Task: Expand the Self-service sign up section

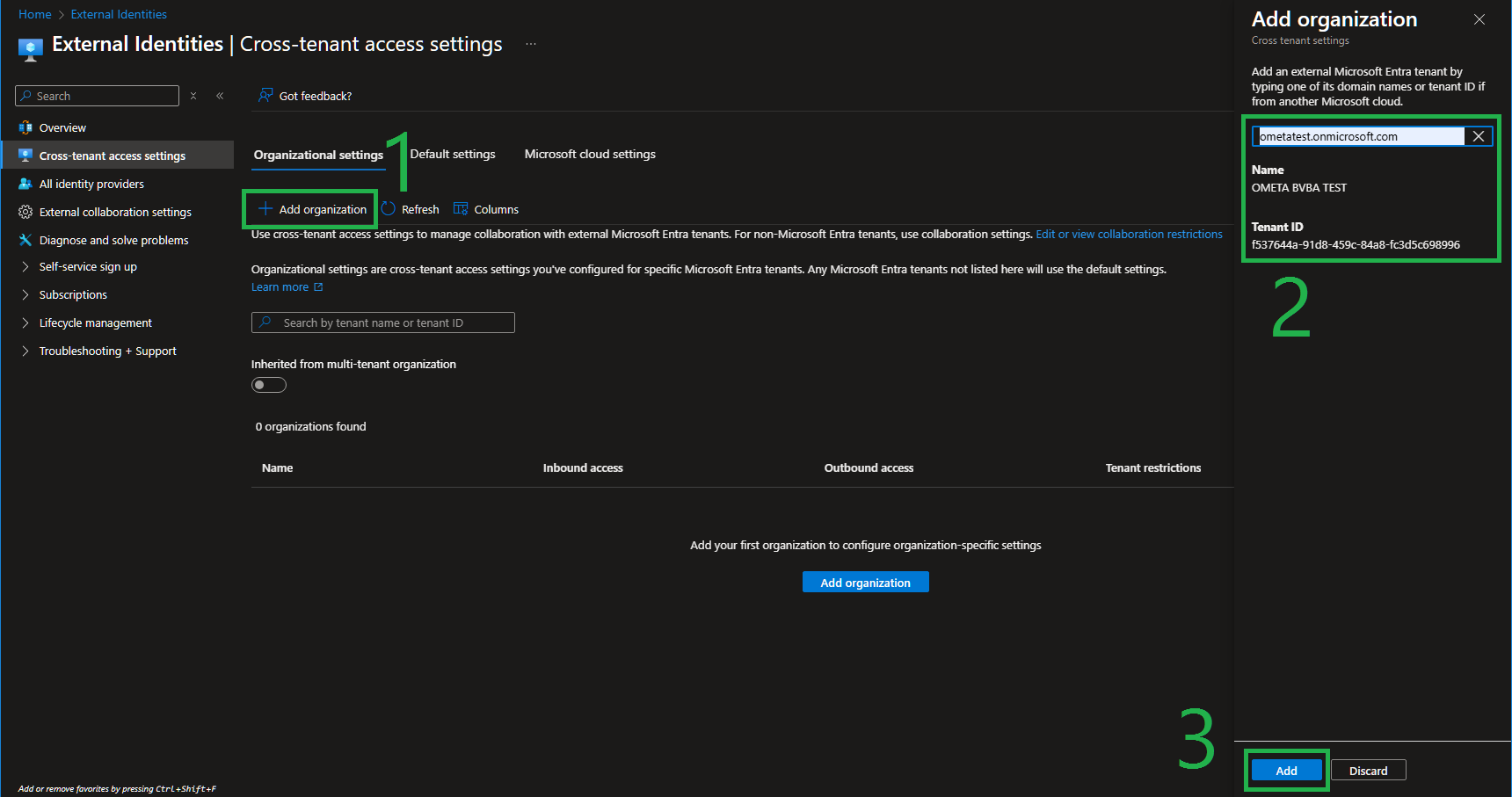Action: 88,266
